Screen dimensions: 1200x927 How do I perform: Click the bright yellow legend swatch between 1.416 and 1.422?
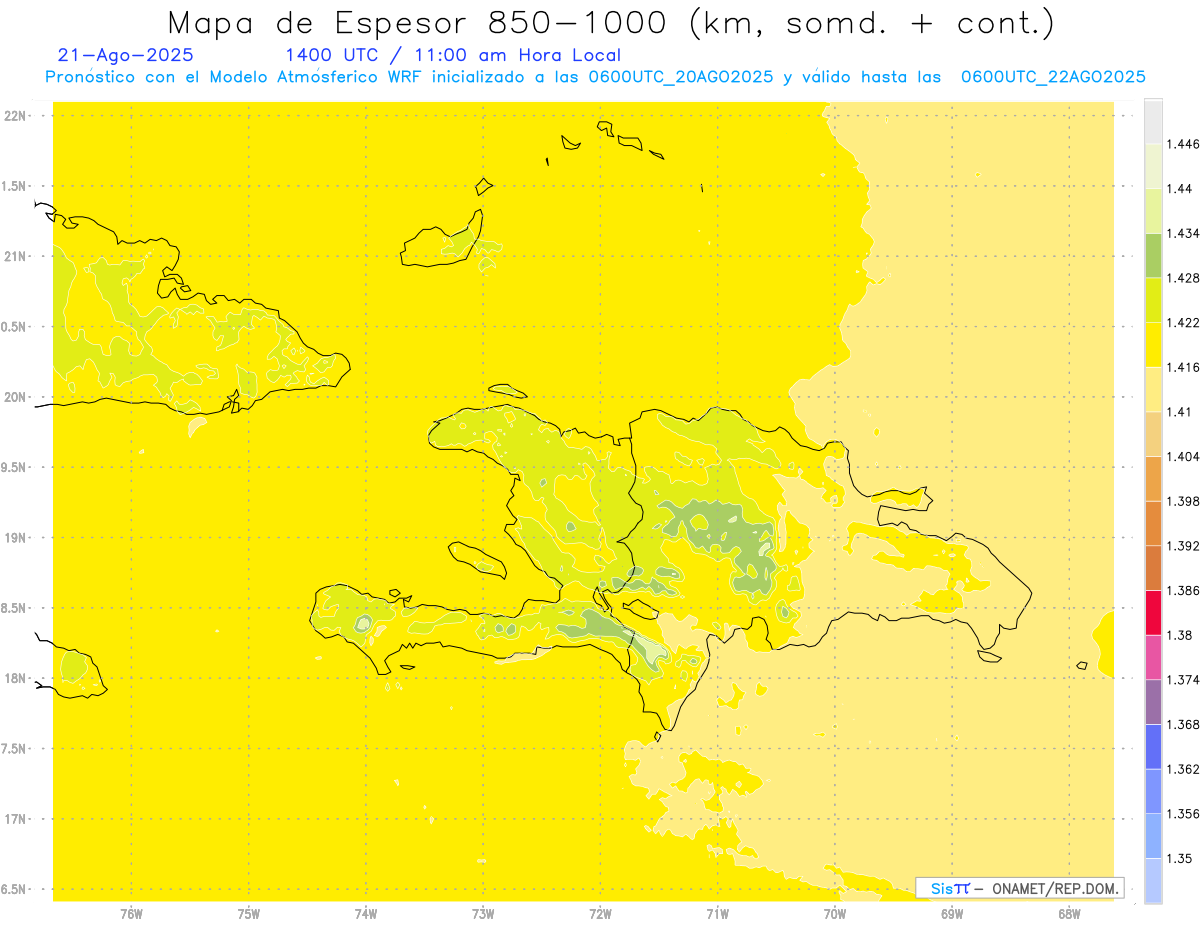click(x=1153, y=344)
